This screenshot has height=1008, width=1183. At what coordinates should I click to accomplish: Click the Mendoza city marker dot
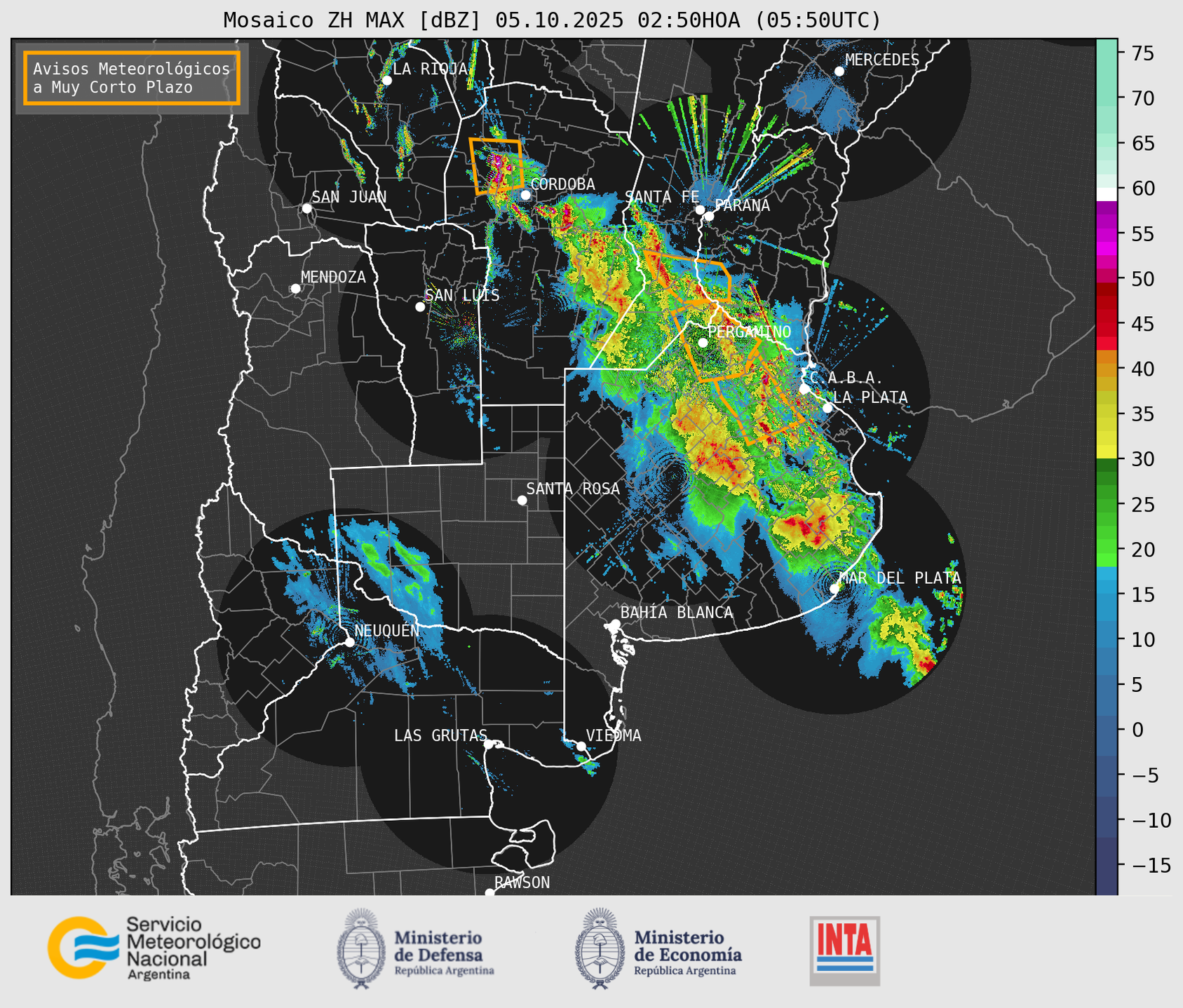coord(295,289)
